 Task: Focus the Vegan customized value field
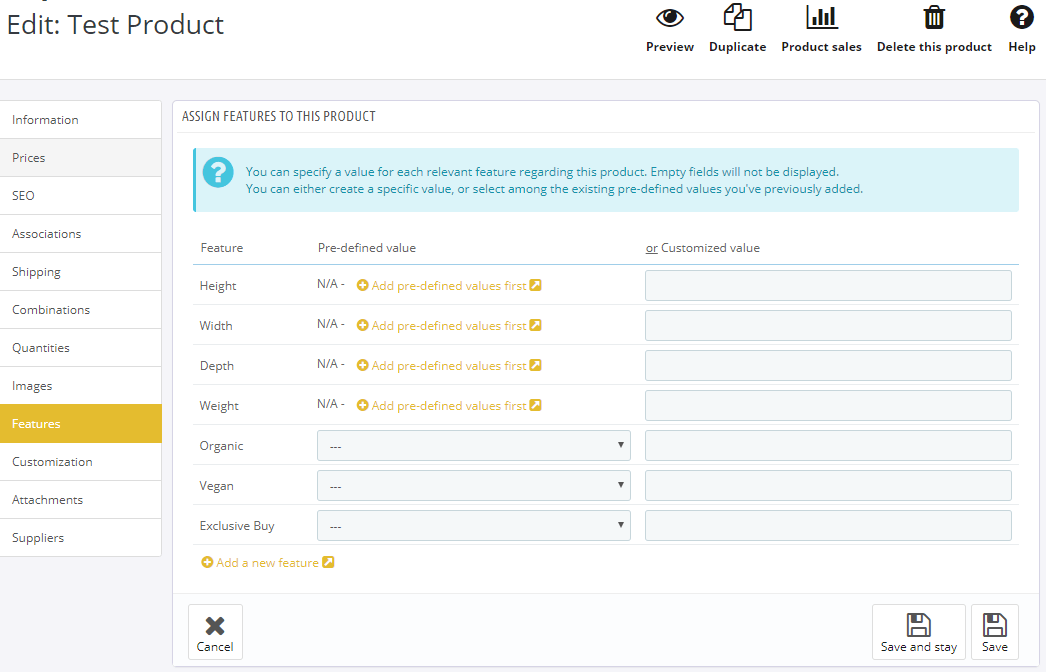point(828,486)
